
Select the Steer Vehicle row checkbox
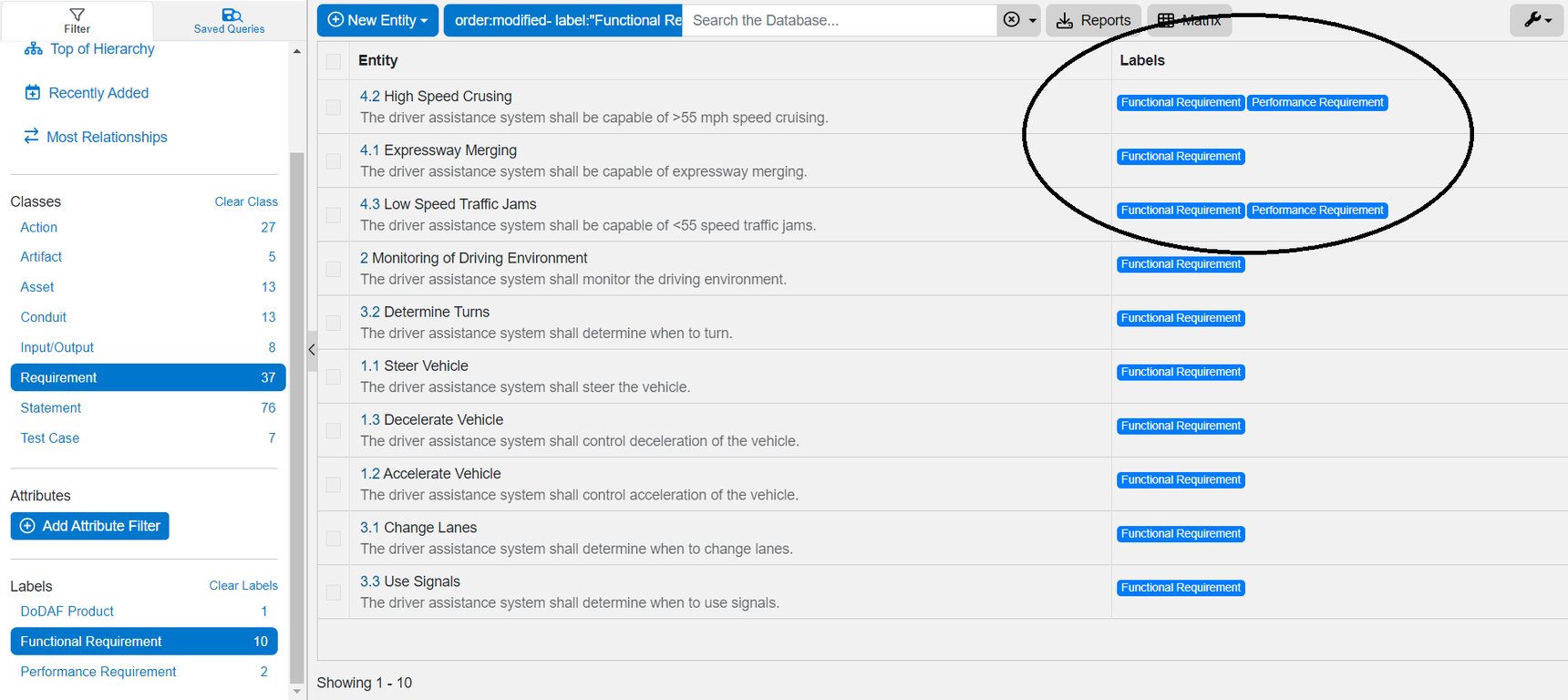click(x=334, y=376)
